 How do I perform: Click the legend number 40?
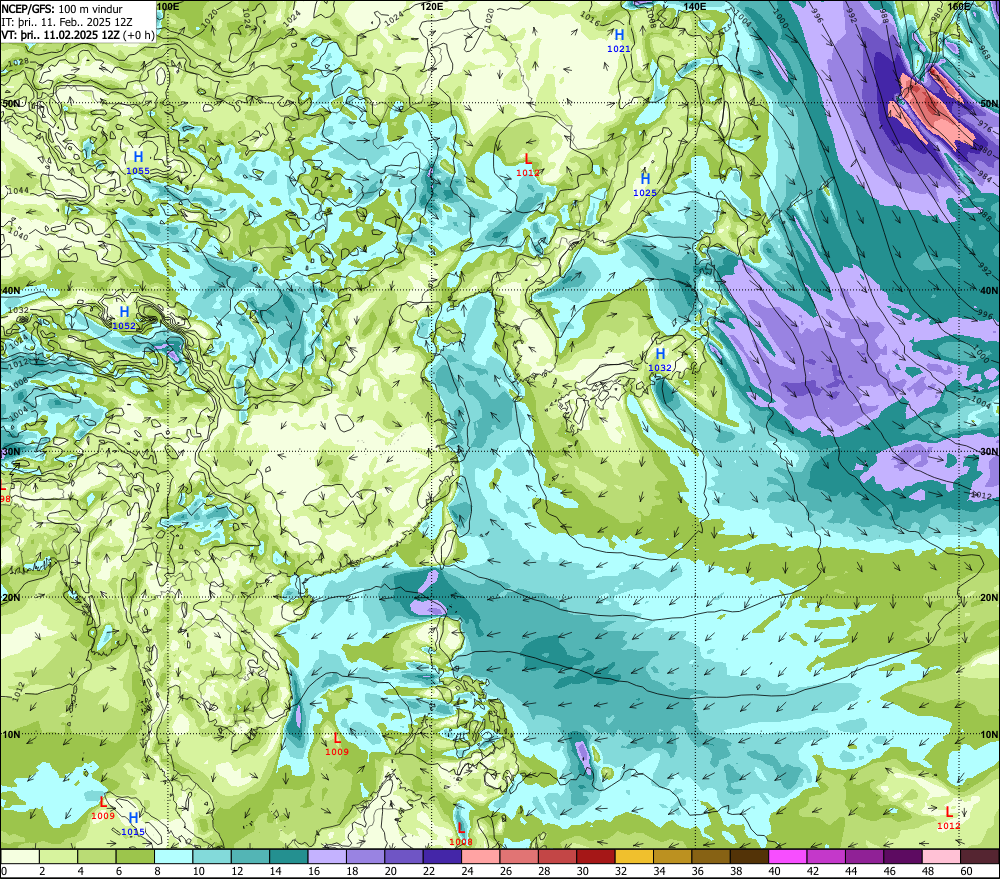[774, 871]
